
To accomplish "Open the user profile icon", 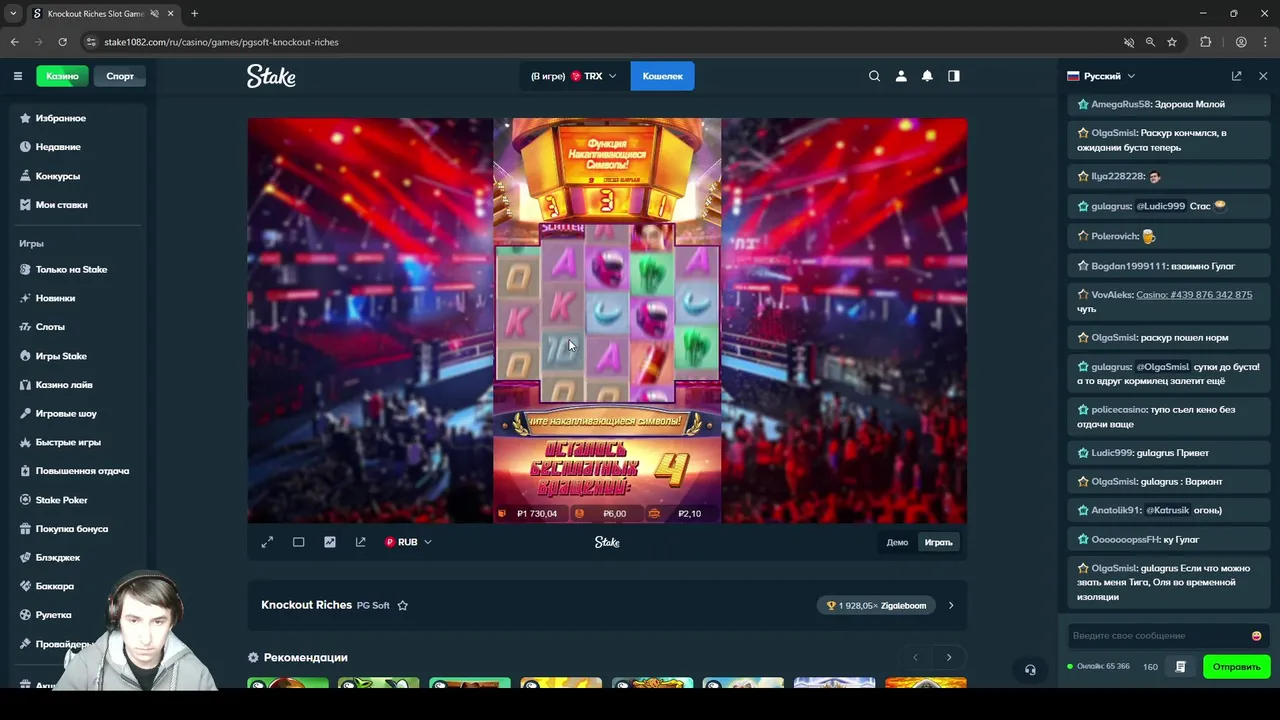I will tap(901, 76).
